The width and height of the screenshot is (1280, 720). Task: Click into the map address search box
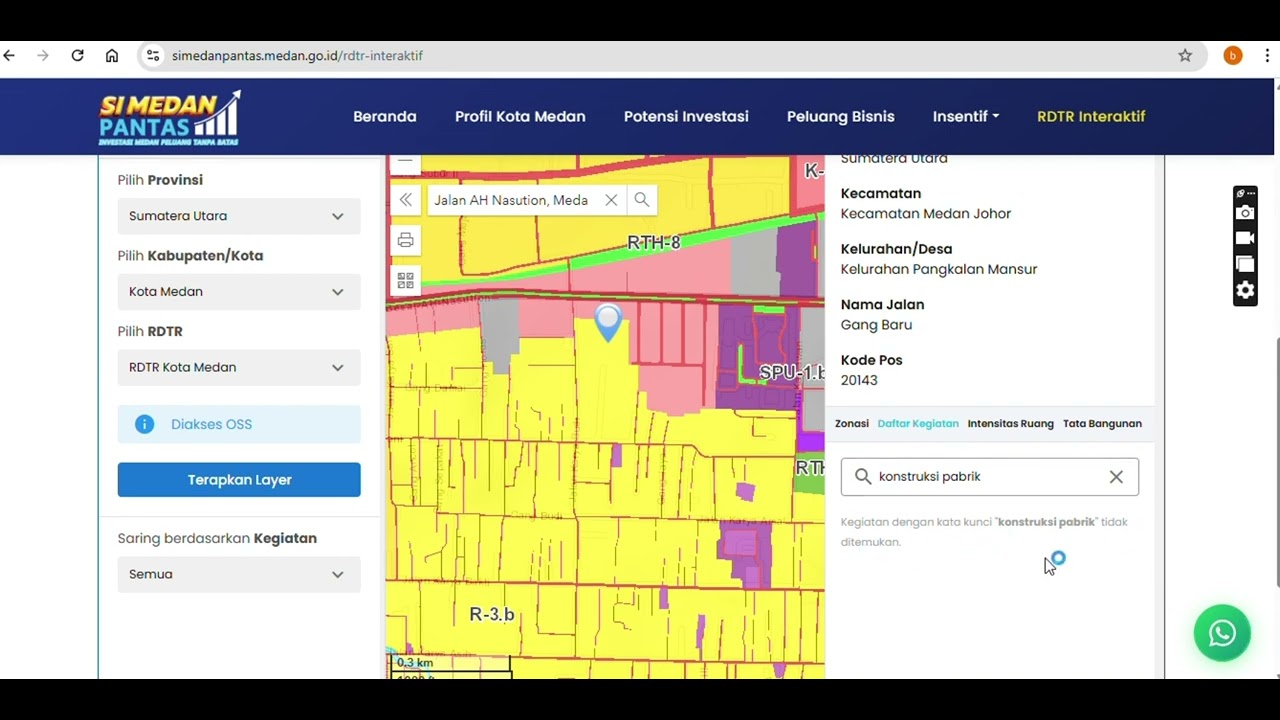511,200
